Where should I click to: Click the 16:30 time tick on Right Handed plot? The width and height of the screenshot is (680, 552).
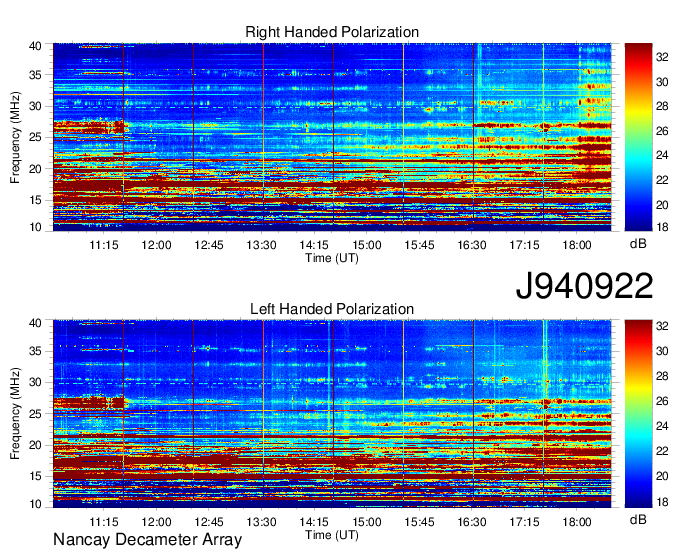[x=472, y=245]
